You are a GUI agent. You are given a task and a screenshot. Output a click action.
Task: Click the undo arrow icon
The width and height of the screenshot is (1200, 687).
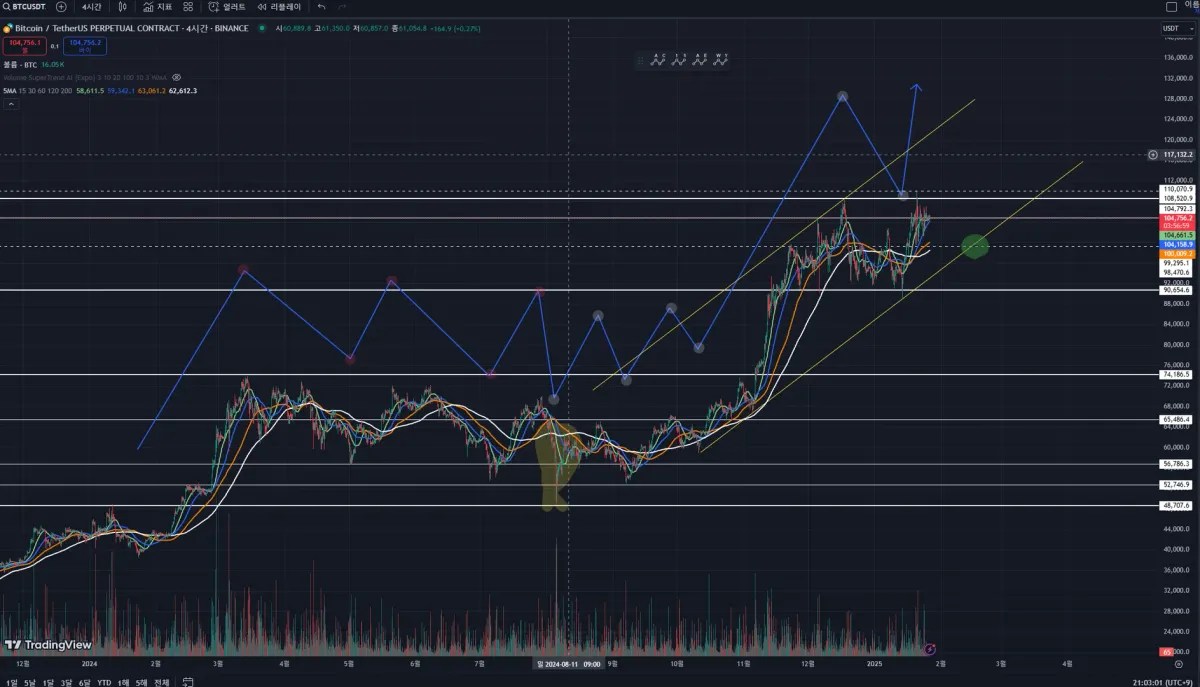[x=321, y=6]
